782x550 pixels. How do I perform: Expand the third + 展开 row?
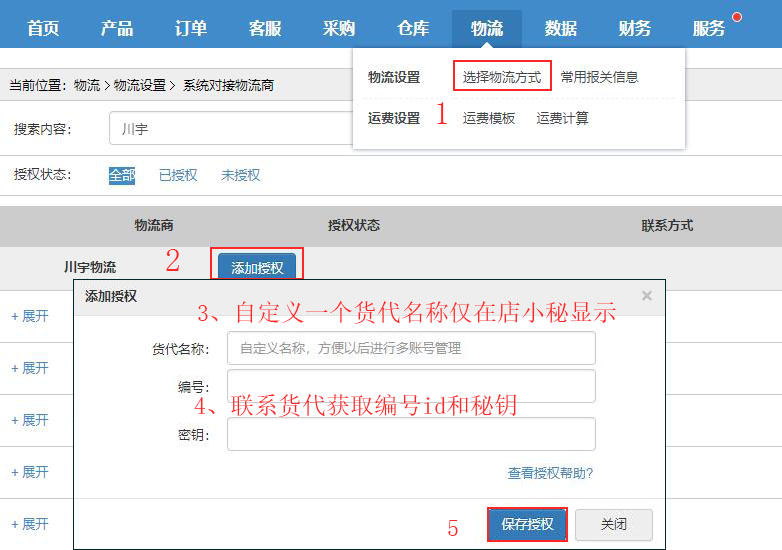pos(30,420)
